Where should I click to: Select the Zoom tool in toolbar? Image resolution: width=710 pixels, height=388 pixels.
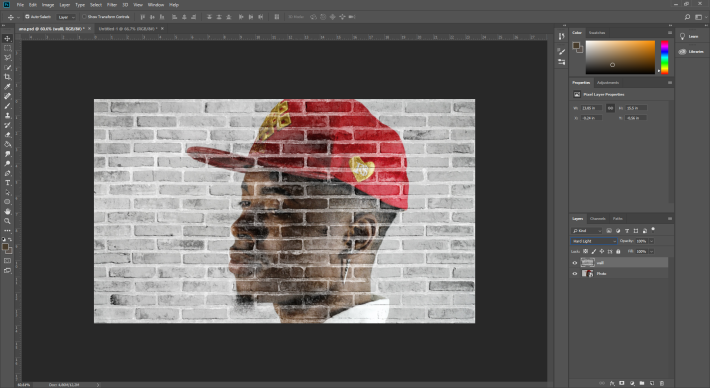[x=8, y=221]
